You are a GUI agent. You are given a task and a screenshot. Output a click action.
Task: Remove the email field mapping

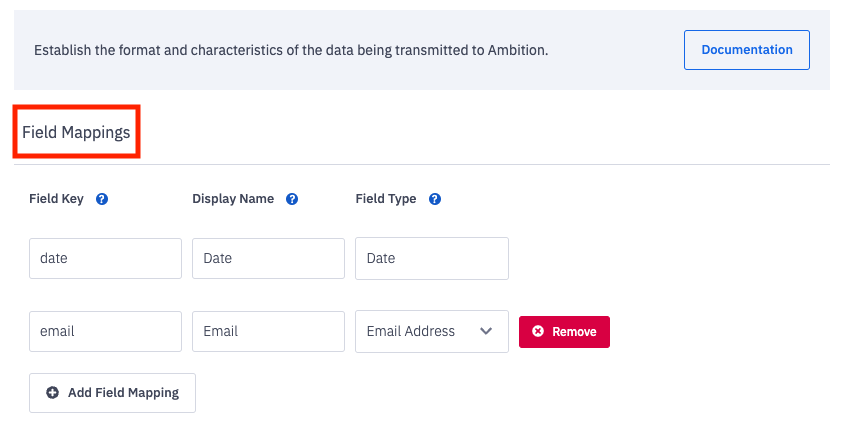pyautogui.click(x=564, y=332)
